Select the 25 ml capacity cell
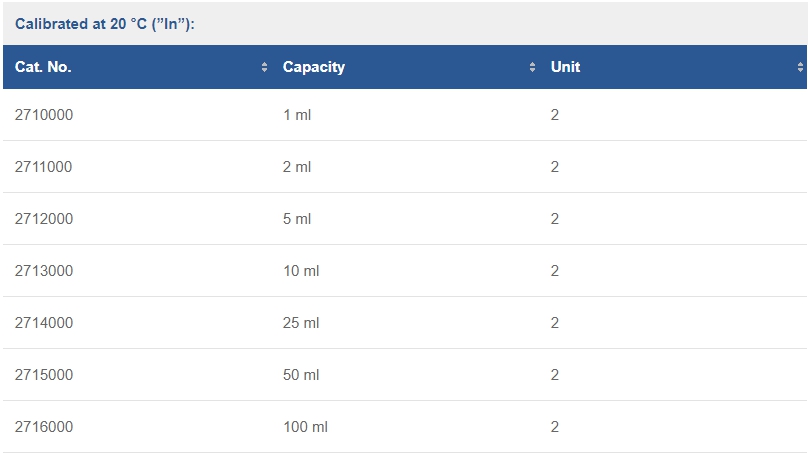808x455 pixels. coord(301,323)
